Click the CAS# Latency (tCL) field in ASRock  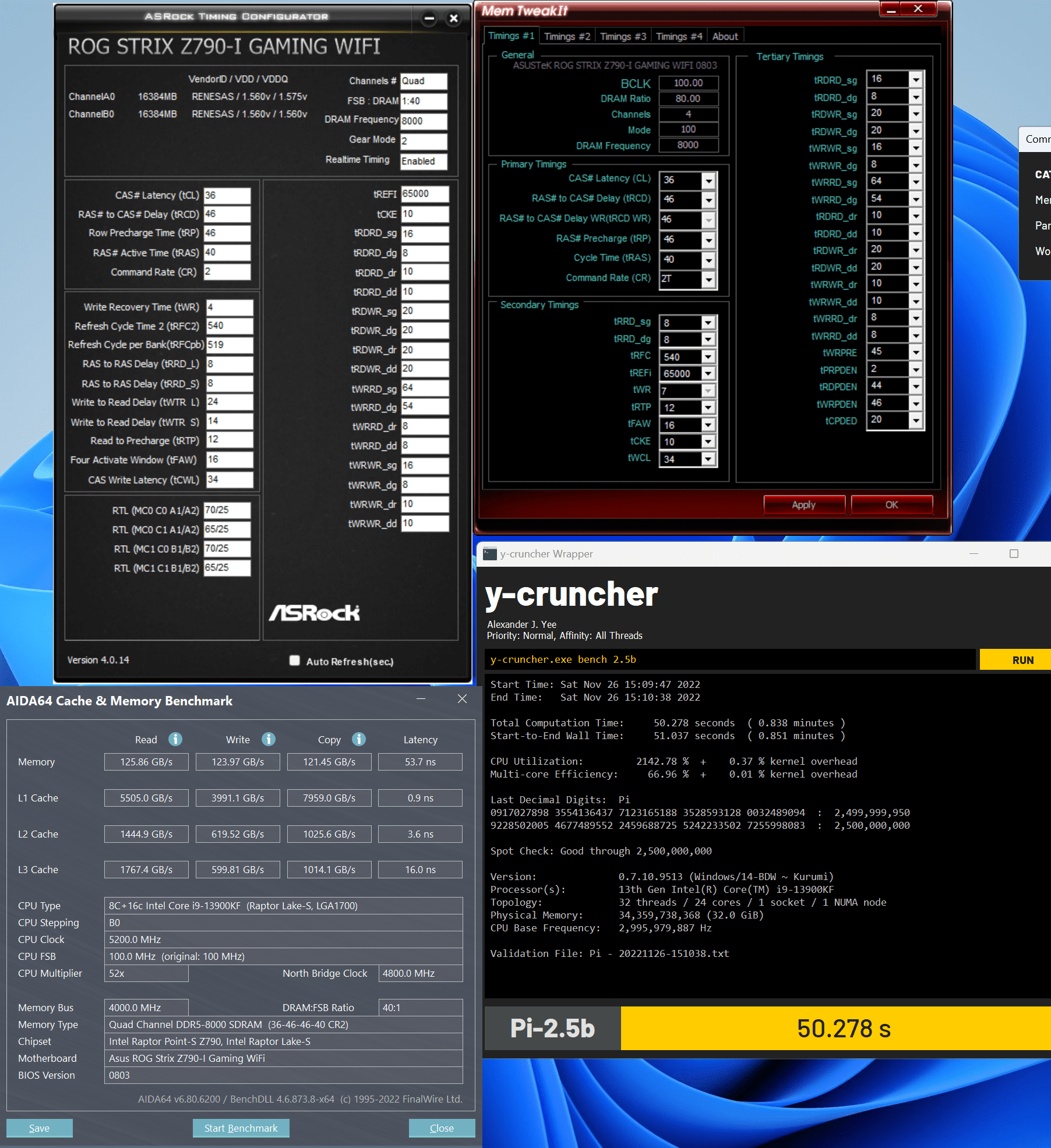[x=227, y=195]
